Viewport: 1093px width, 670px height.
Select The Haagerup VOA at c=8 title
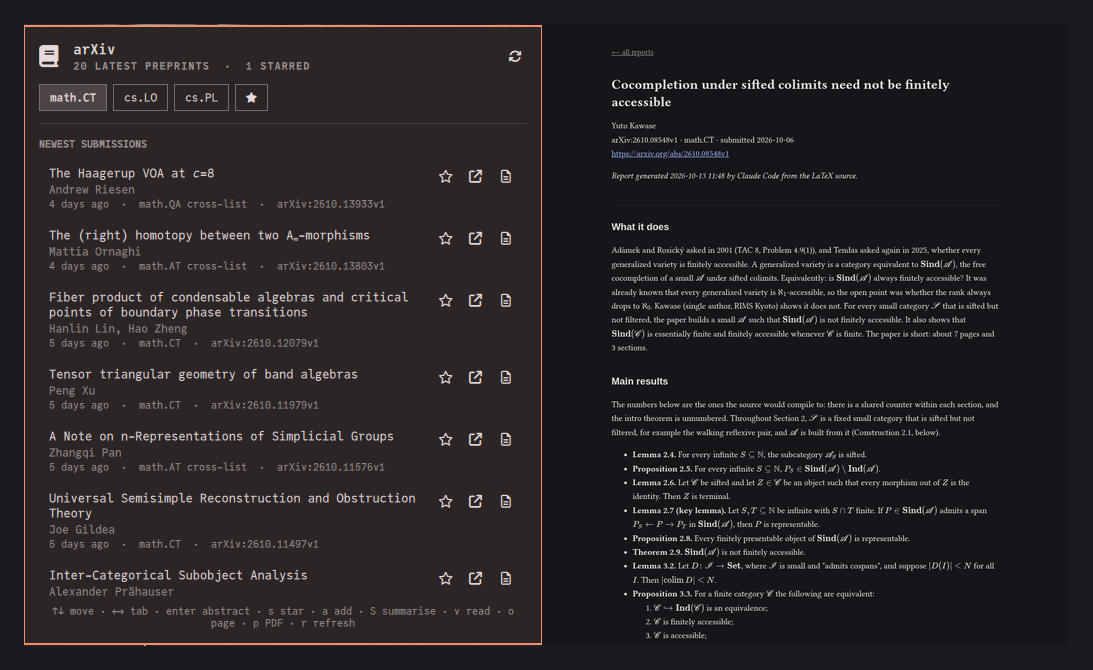click(131, 174)
